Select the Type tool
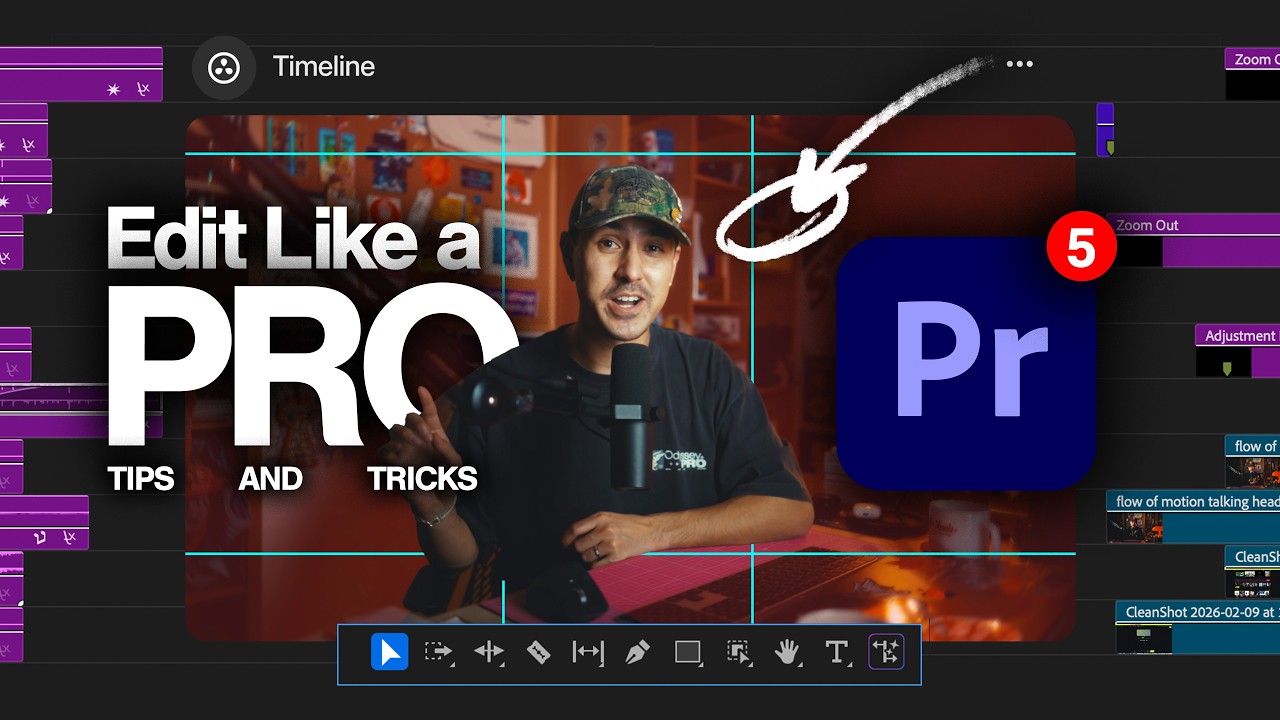Screen dimensions: 1280x720 pyautogui.click(x=837, y=653)
